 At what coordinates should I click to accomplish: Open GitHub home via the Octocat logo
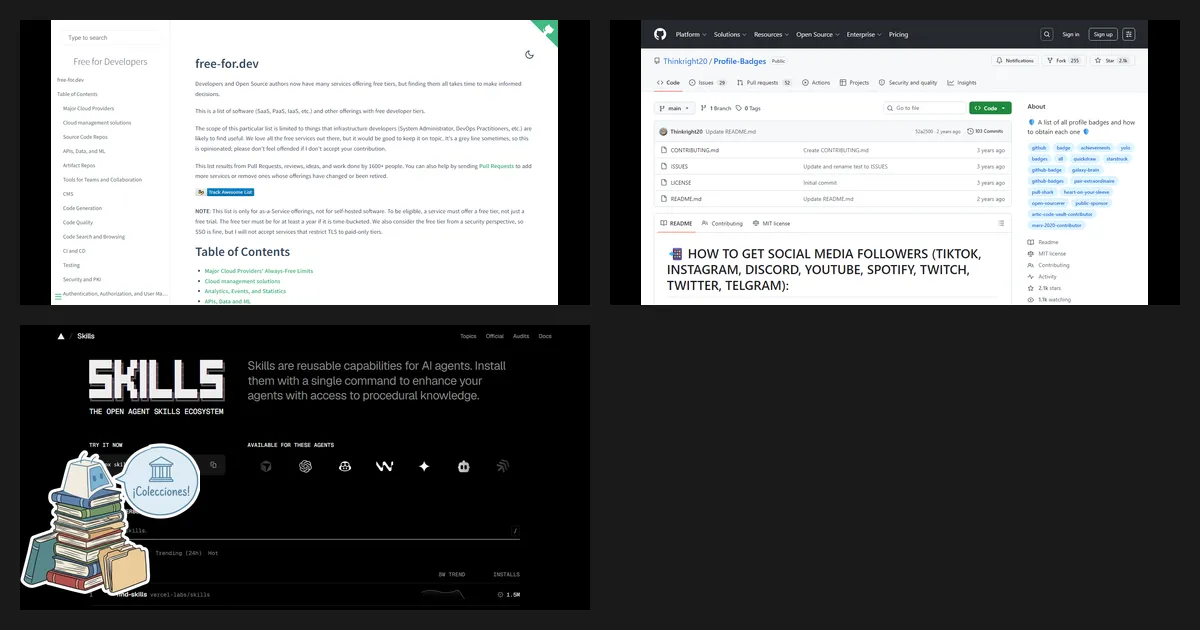pyautogui.click(x=660, y=34)
